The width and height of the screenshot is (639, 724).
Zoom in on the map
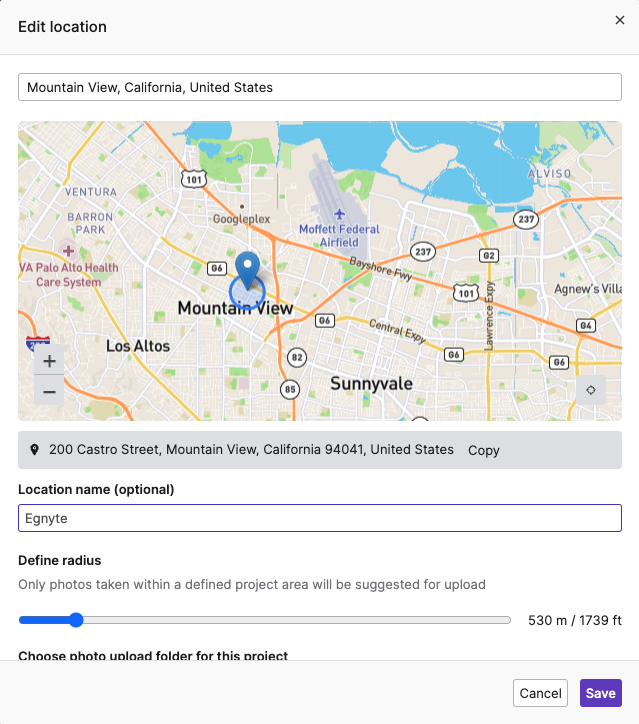tap(49, 361)
